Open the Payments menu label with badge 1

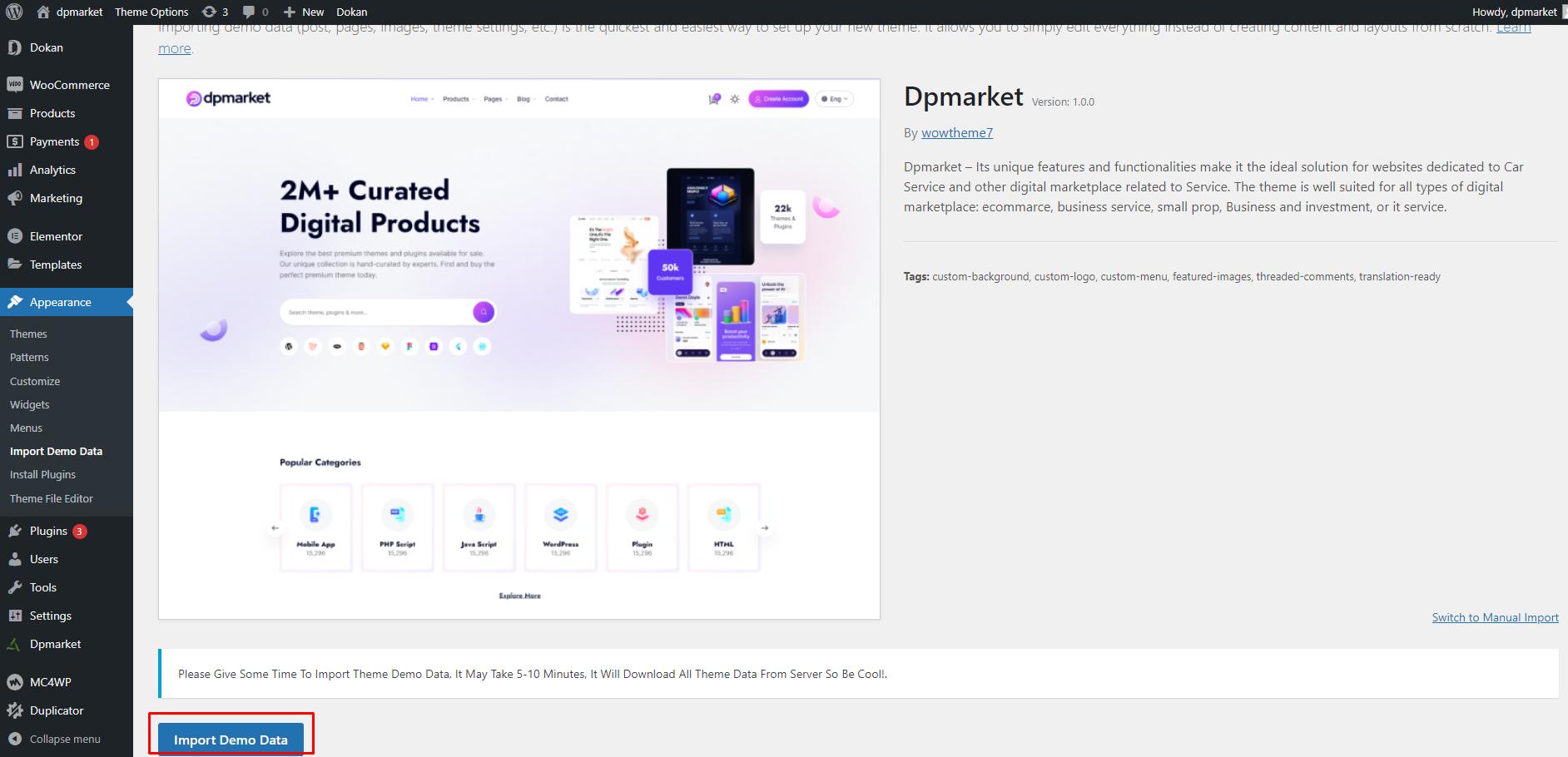pos(55,141)
